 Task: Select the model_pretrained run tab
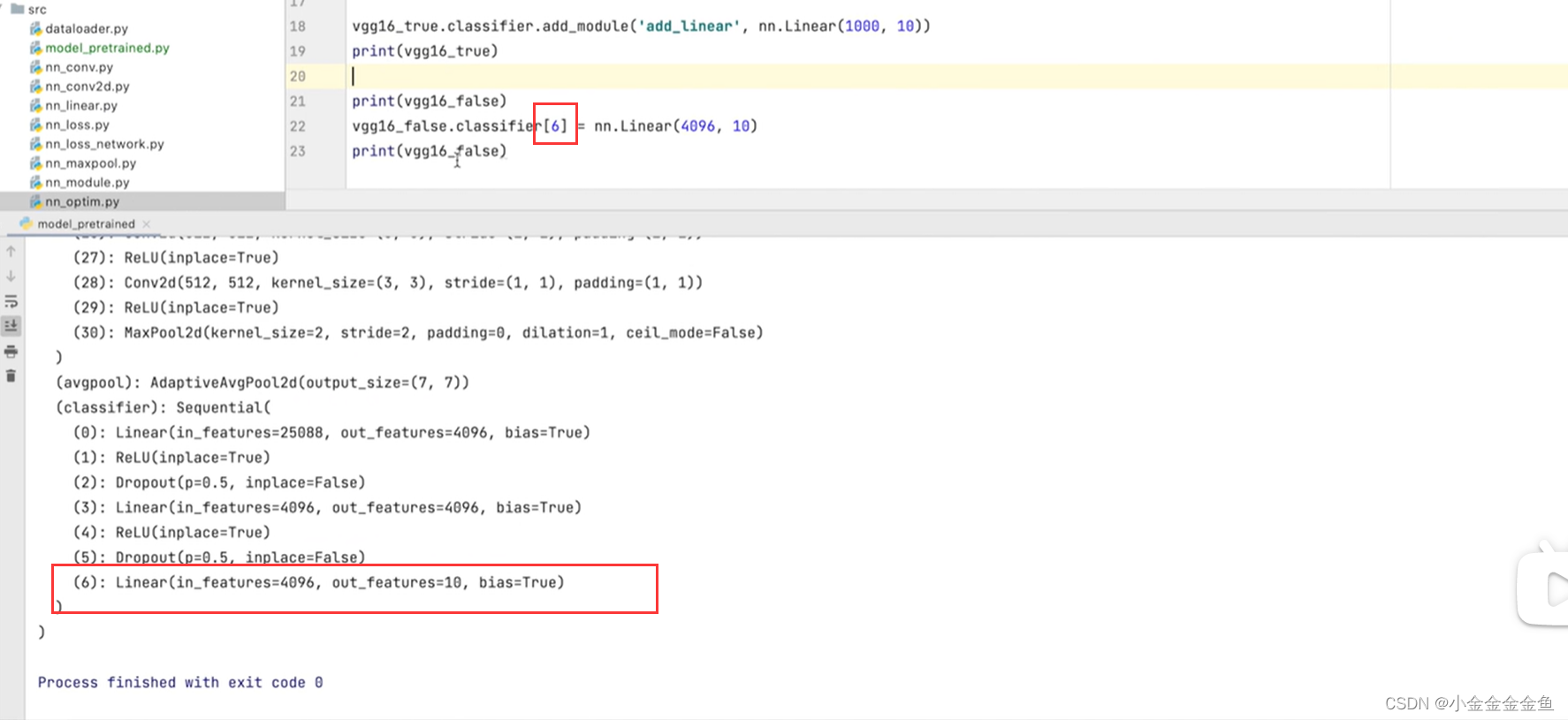tap(86, 224)
